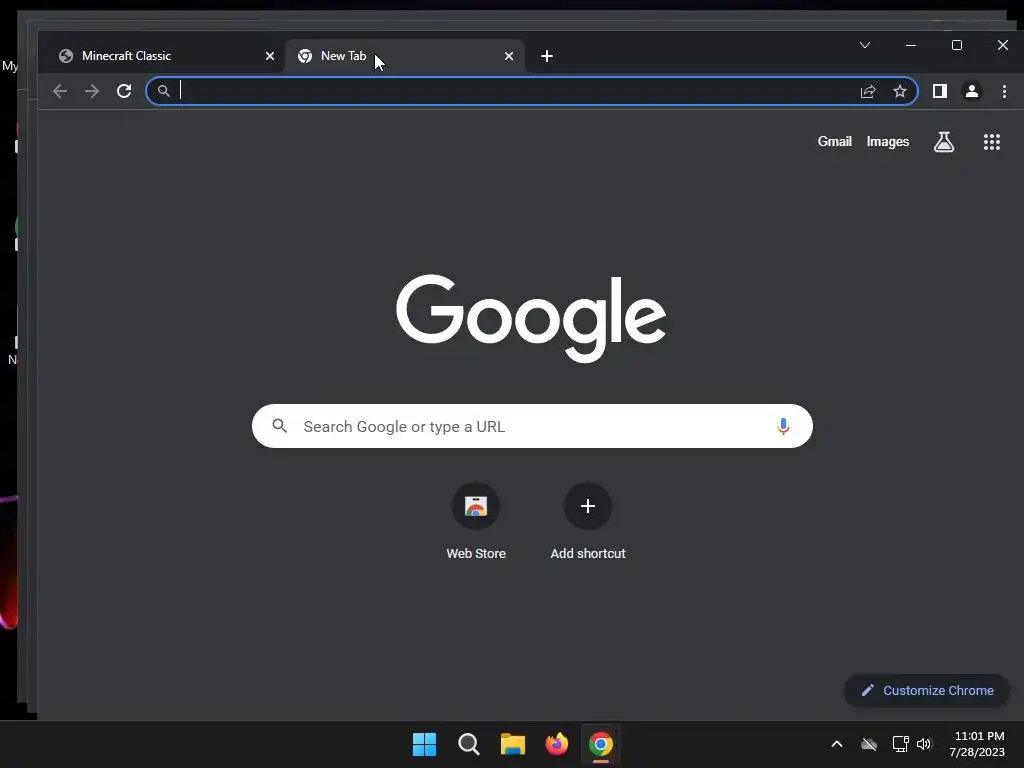
Task: Go forward to the next page
Action: (x=92, y=91)
